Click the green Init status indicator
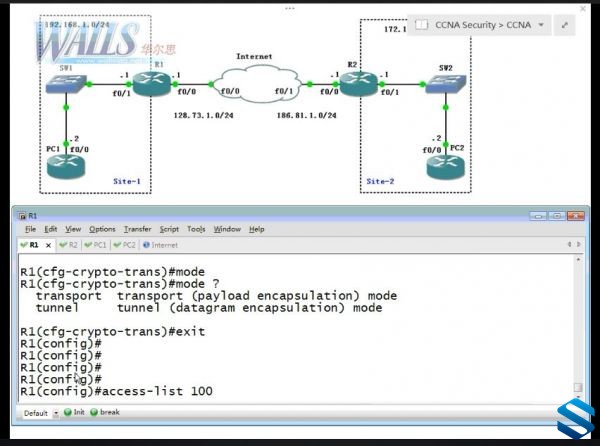The width and height of the screenshot is (600, 446). pyautogui.click(x=68, y=412)
